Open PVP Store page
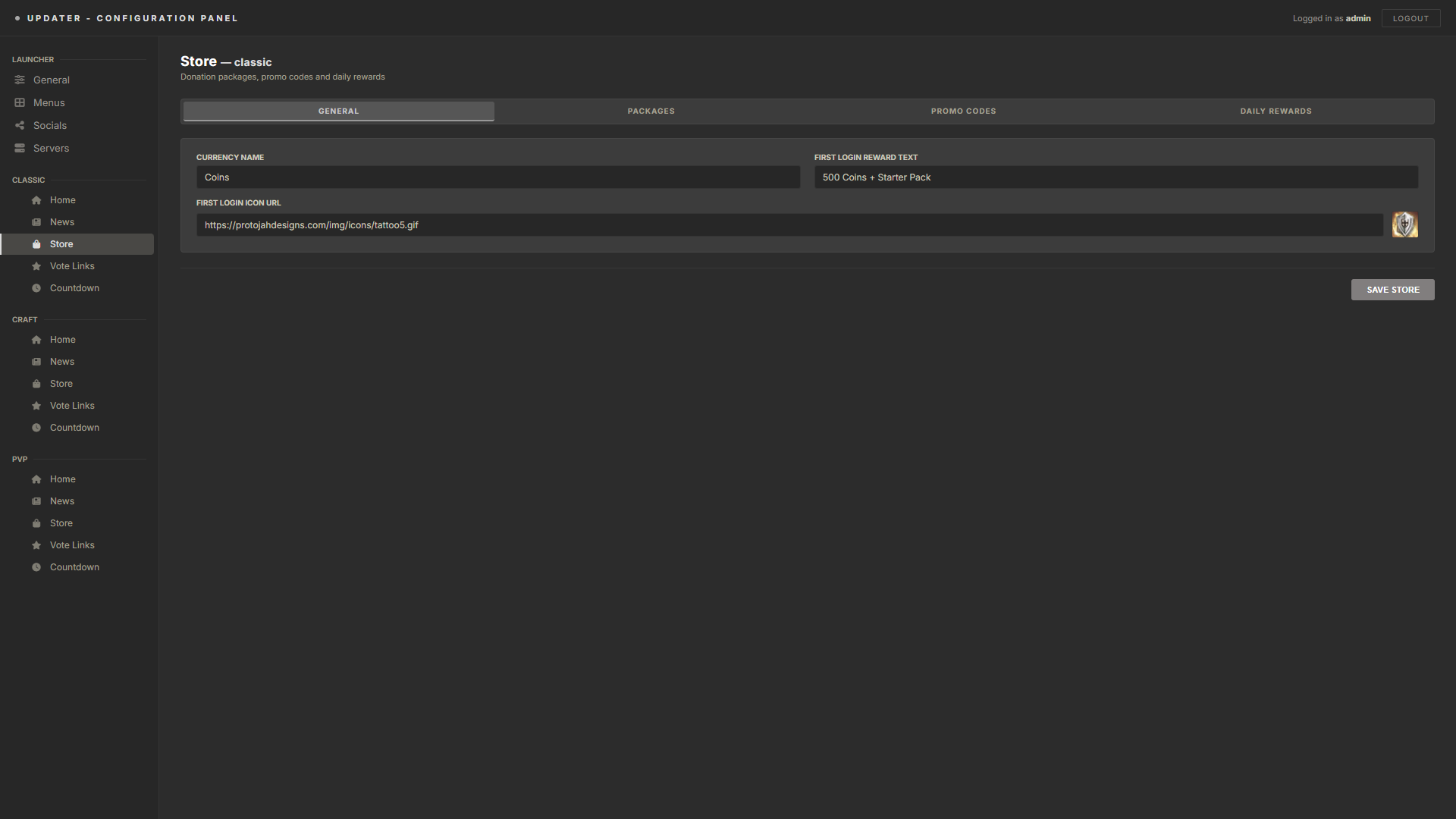The width and height of the screenshot is (1456, 819). (77, 523)
